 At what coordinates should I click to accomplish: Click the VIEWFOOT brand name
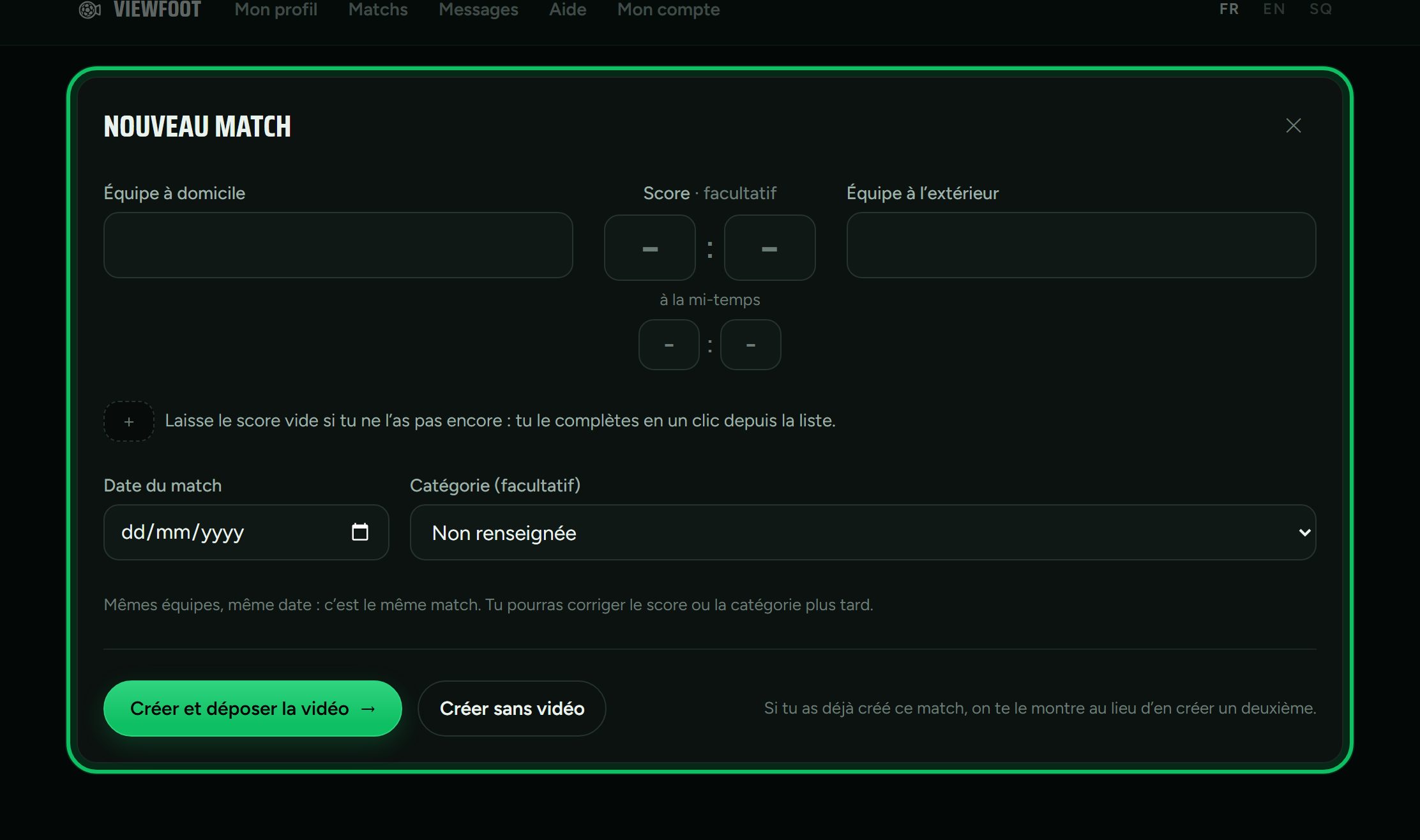coord(157,10)
